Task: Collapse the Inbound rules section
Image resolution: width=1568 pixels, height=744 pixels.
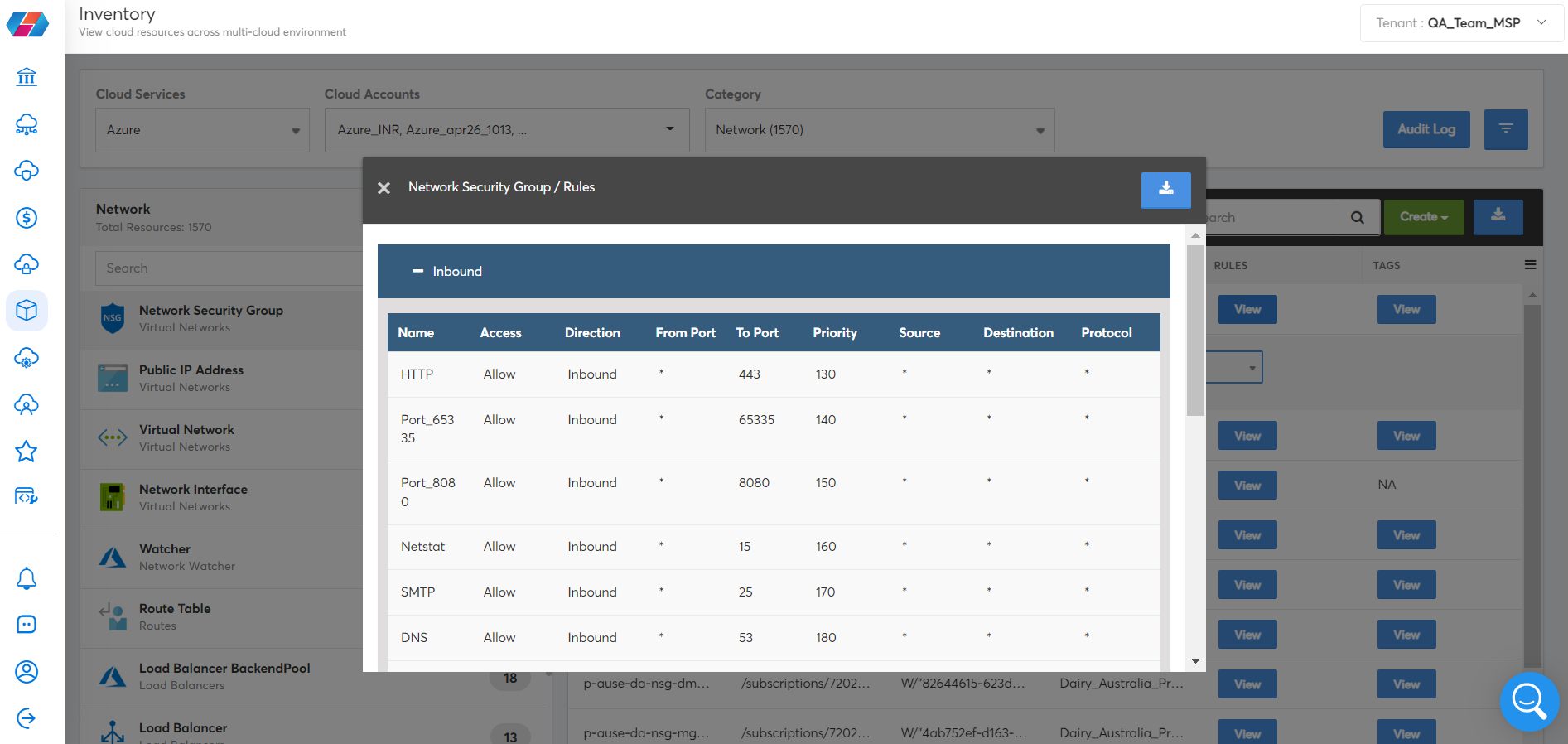Action: pos(418,271)
